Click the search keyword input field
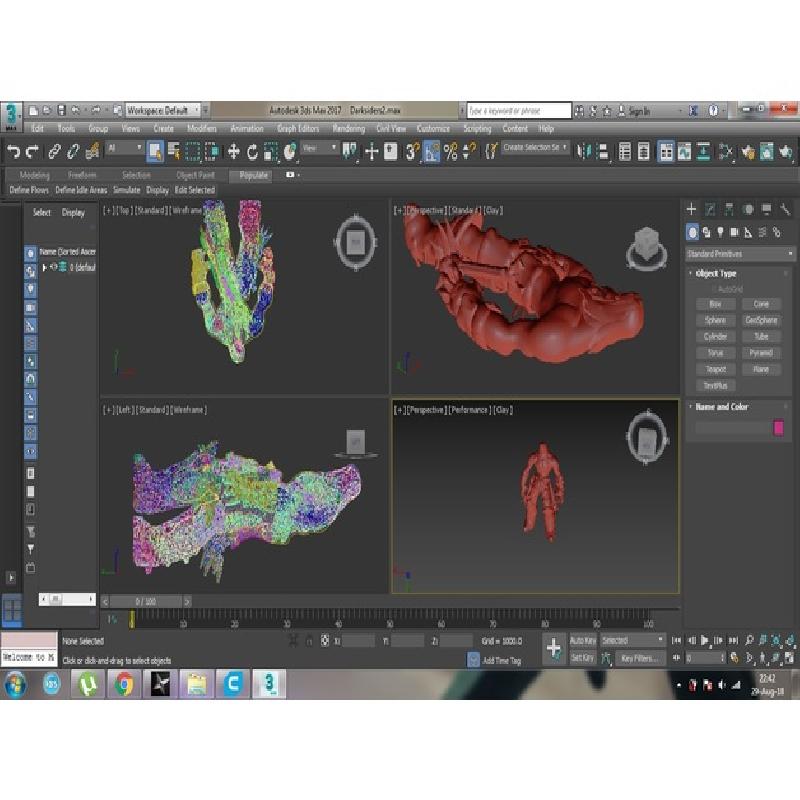 [x=519, y=110]
